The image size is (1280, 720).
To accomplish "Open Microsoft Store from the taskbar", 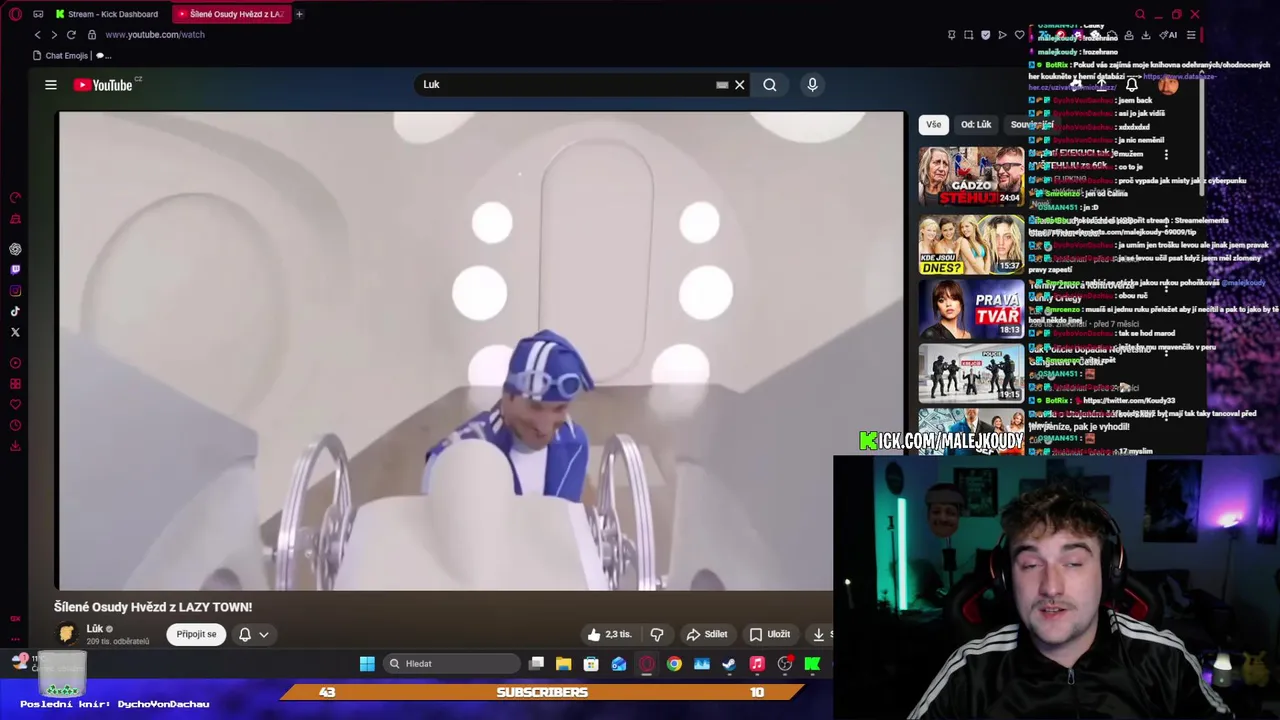I will (591, 664).
